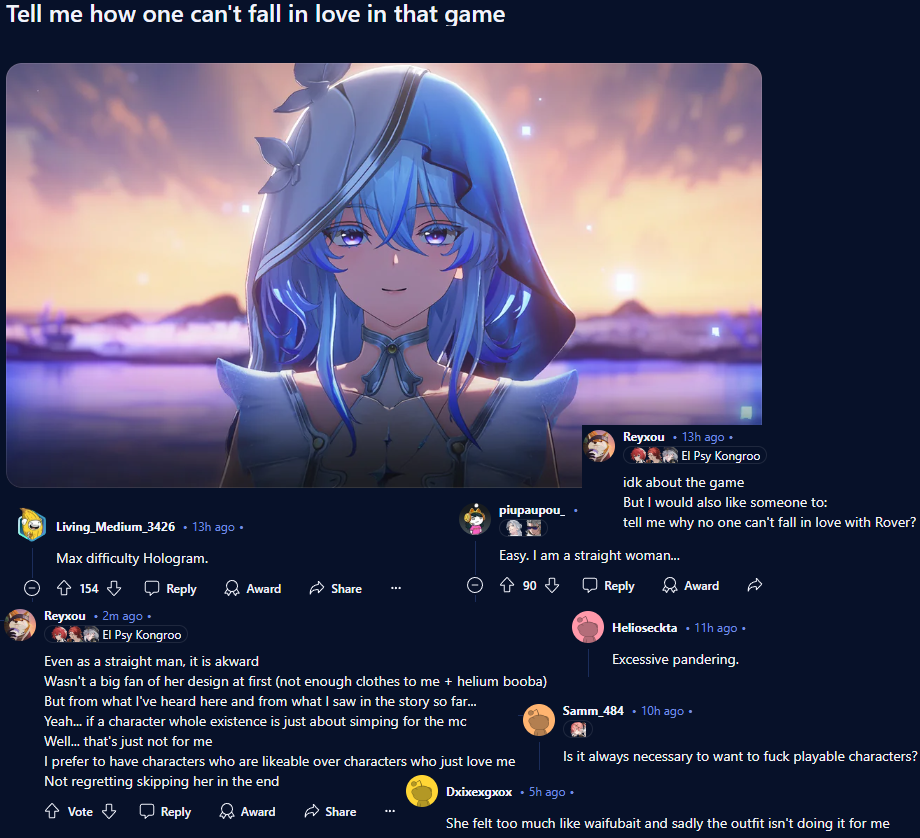
Task: Open Samm_484's user profile link
Action: (593, 711)
